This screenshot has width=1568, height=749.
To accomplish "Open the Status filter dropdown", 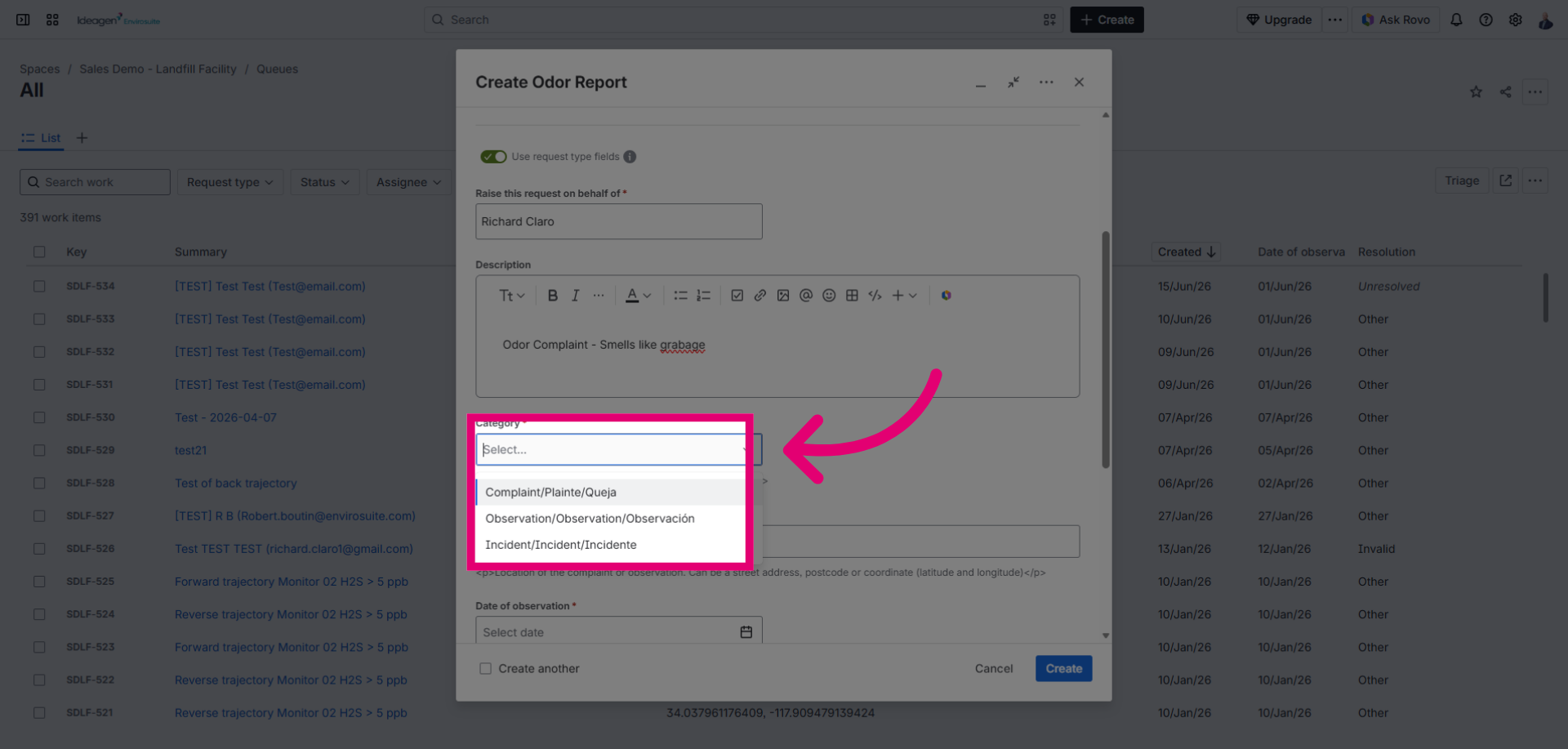I will pyautogui.click(x=324, y=182).
